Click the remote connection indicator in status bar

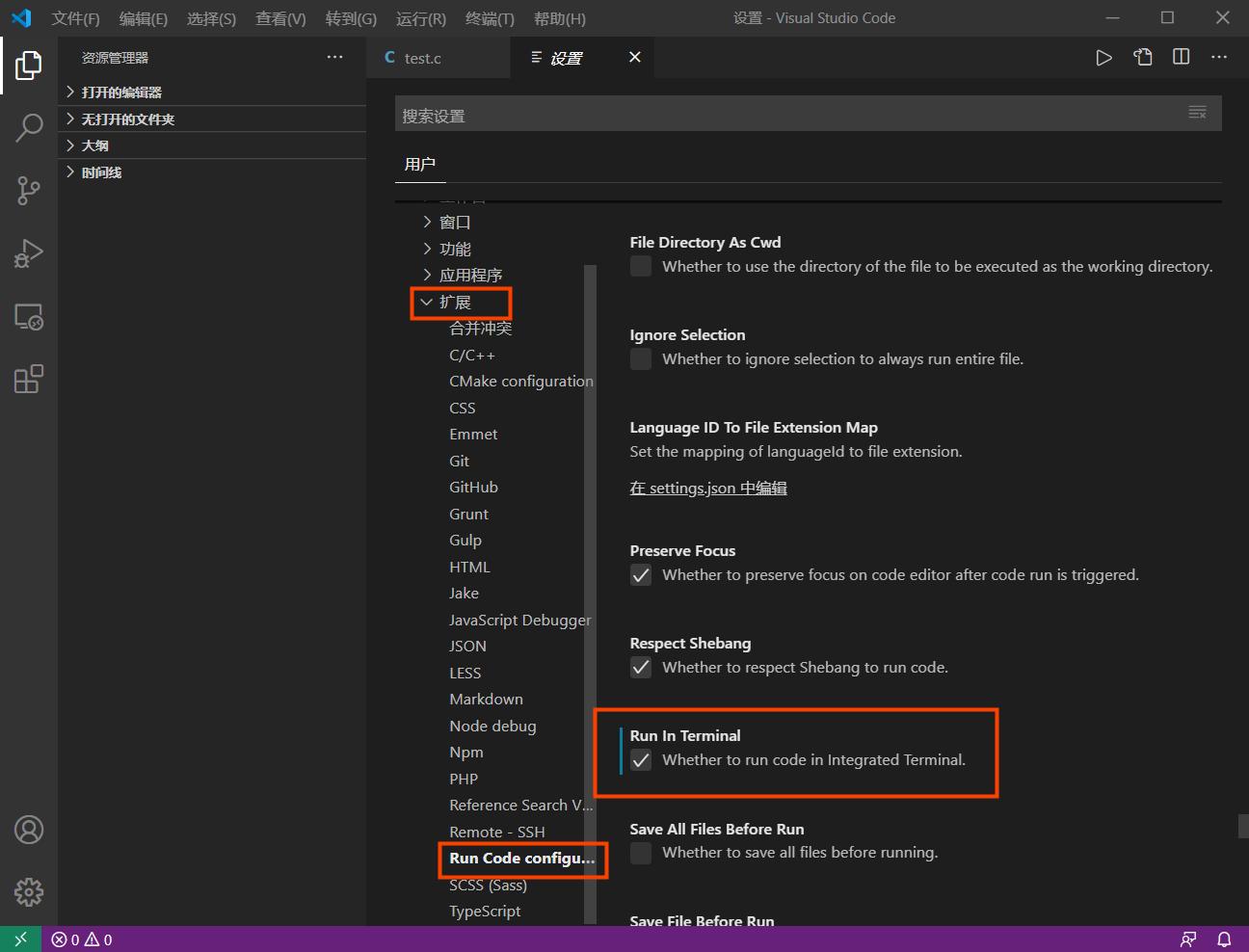pos(19,939)
